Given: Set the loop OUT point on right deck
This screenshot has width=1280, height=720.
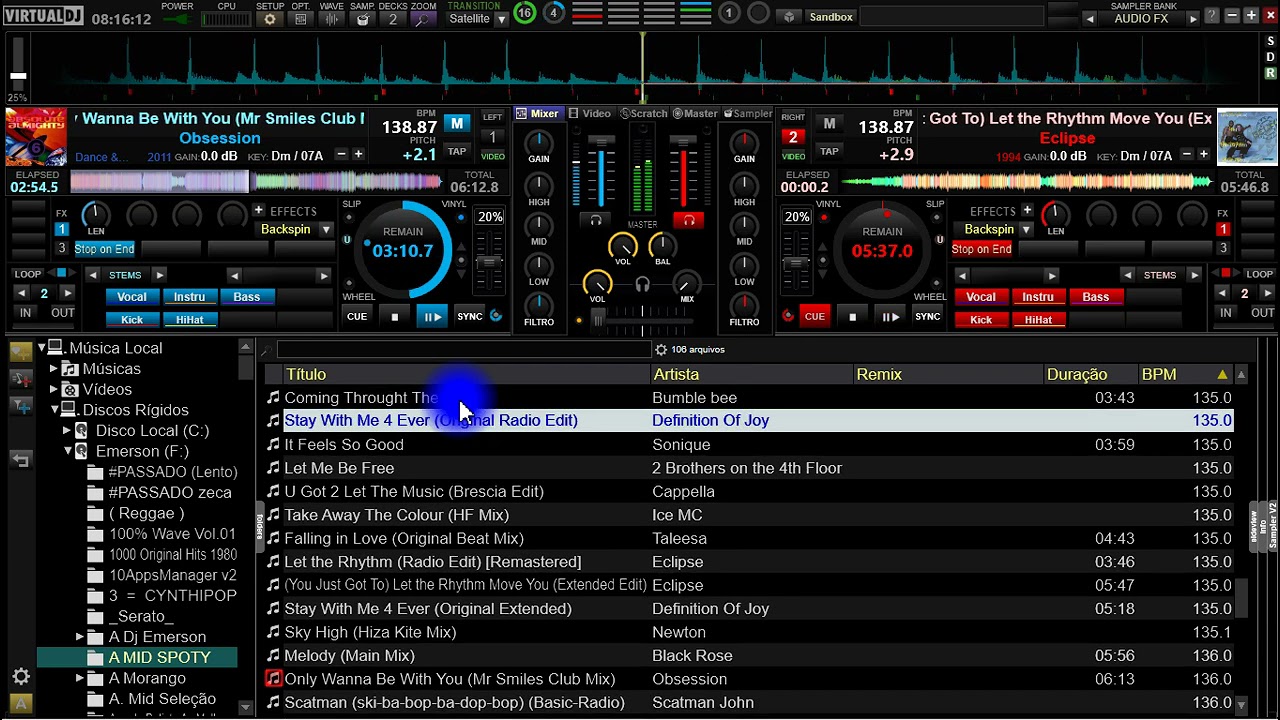Looking at the screenshot, I should click(1262, 313).
